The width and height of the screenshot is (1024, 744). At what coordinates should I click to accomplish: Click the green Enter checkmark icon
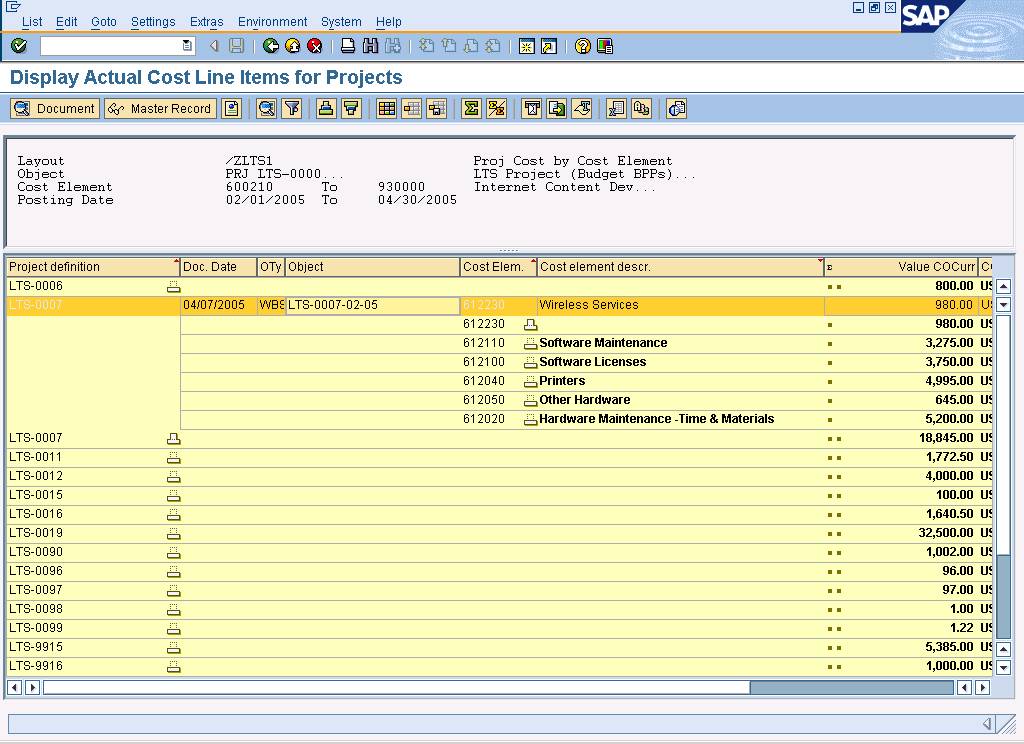tap(19, 46)
